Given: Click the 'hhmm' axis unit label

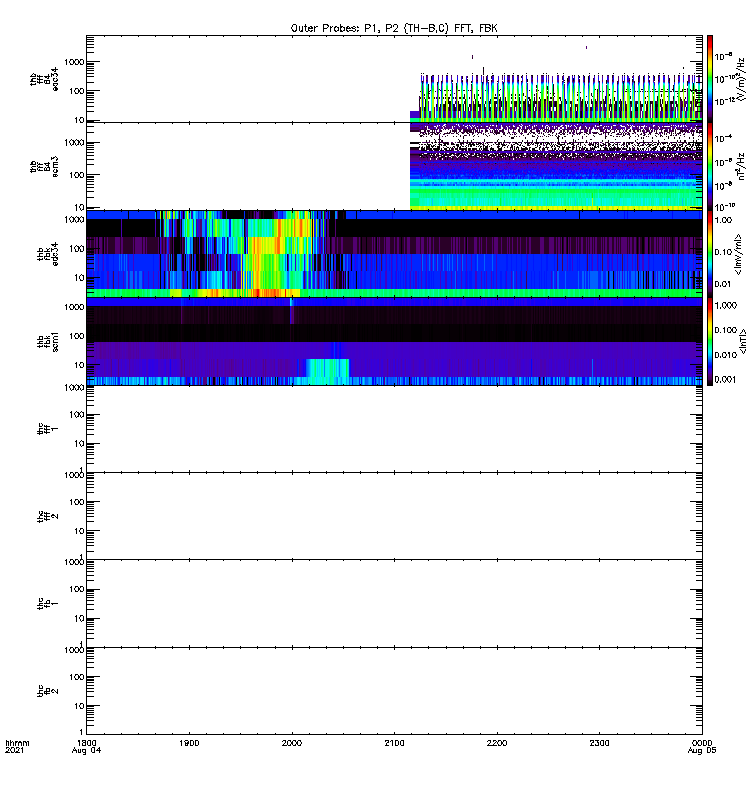Looking at the screenshot, I should 17,743.
